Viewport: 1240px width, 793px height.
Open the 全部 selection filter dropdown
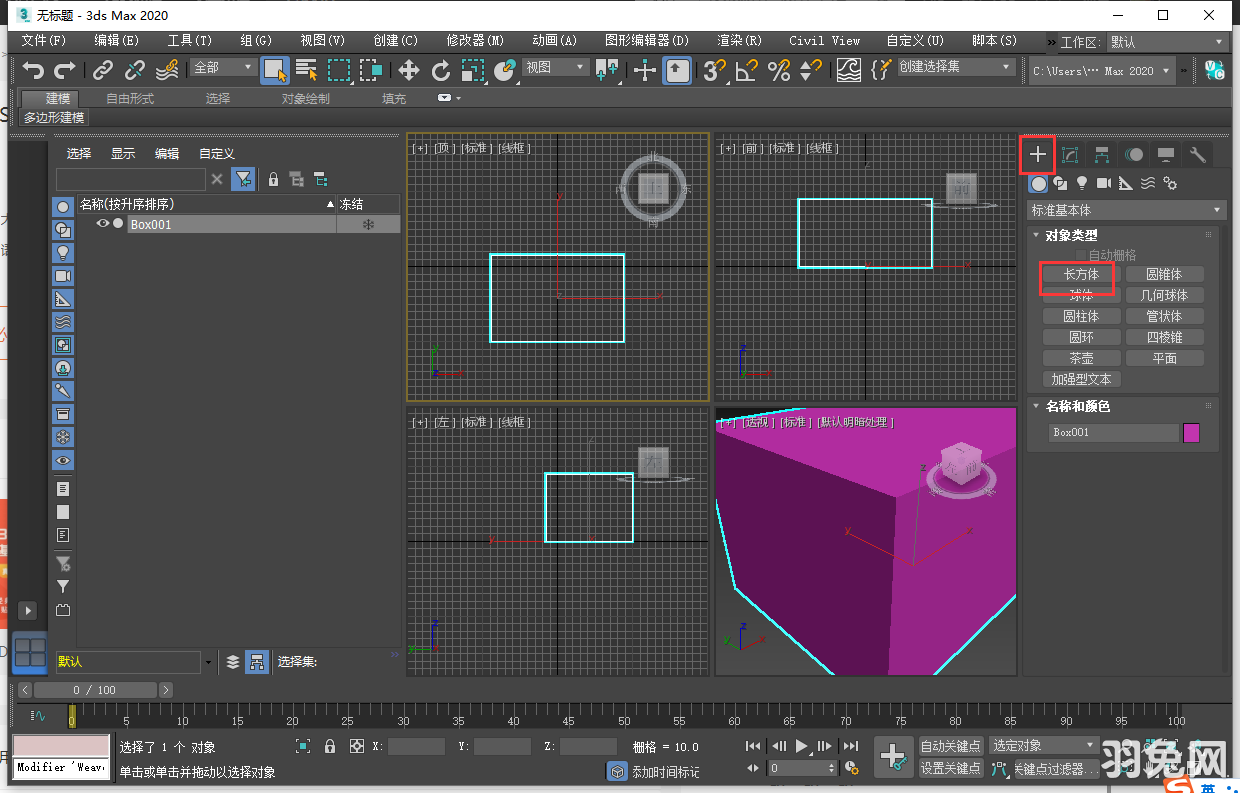(222, 69)
